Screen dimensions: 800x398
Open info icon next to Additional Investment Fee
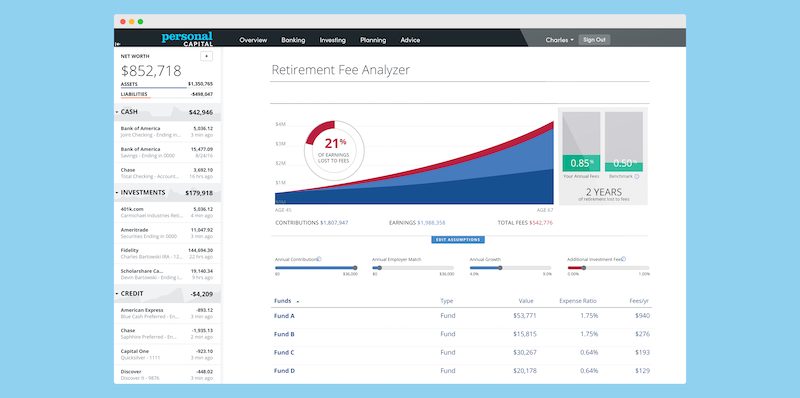coord(623,259)
